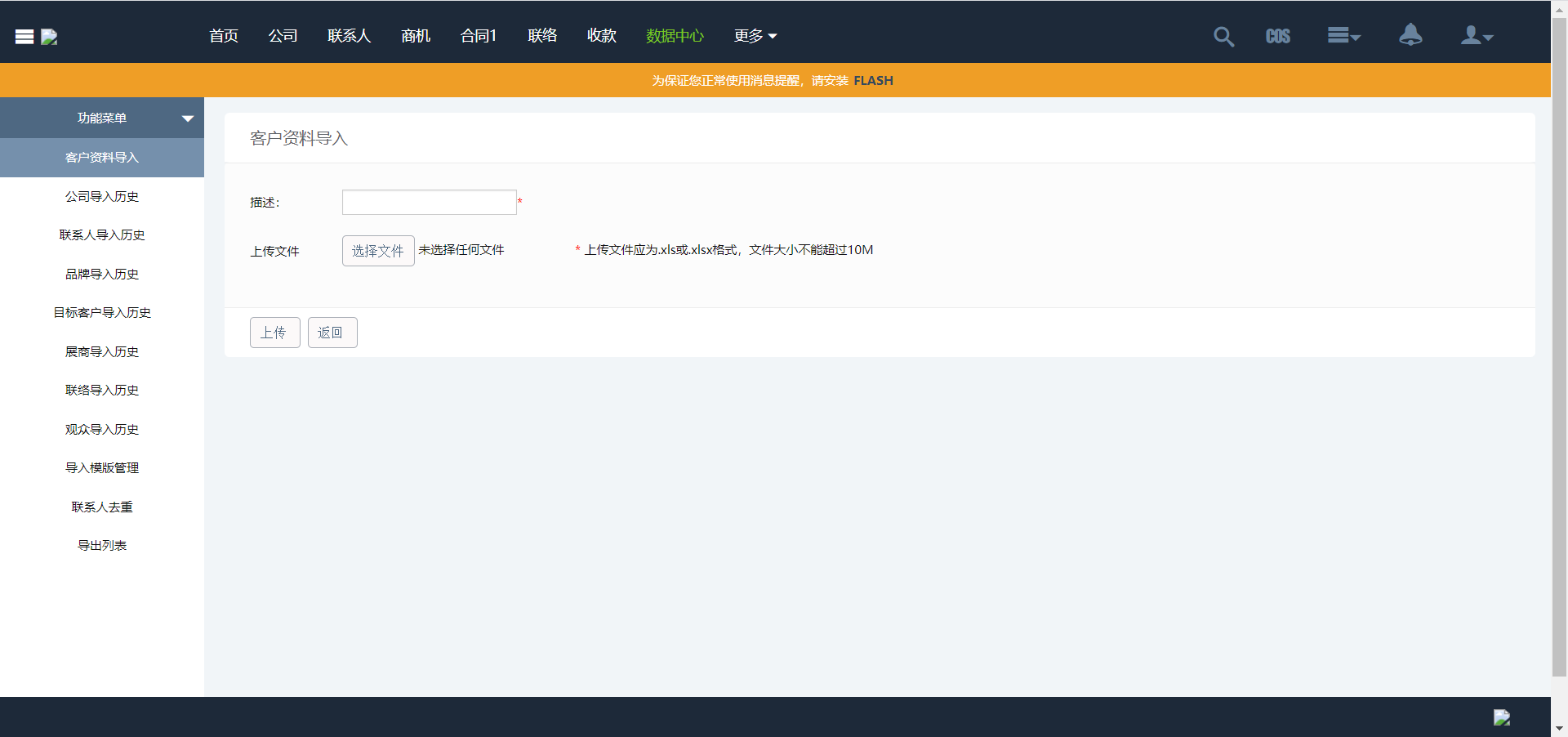Viewport: 1568px width, 737px height.
Task: Toggle the hamburger sidebar menu icon
Action: click(x=24, y=37)
